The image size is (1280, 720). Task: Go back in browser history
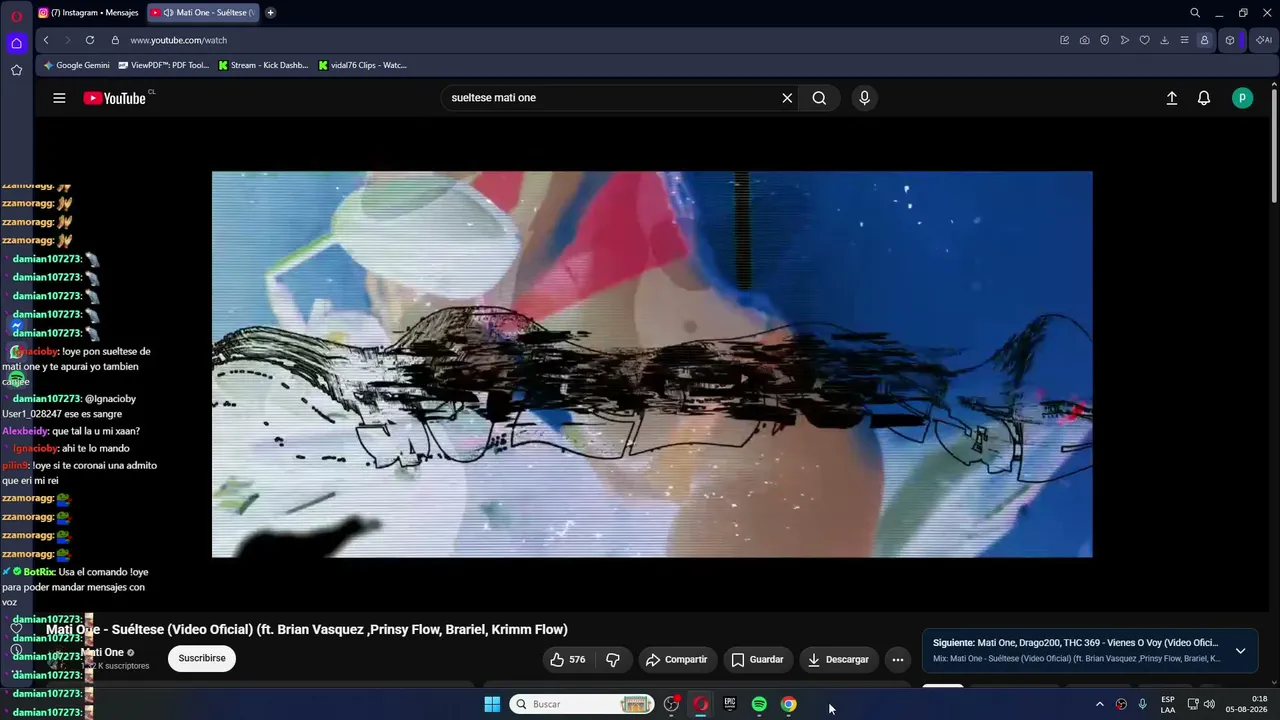pyautogui.click(x=46, y=40)
